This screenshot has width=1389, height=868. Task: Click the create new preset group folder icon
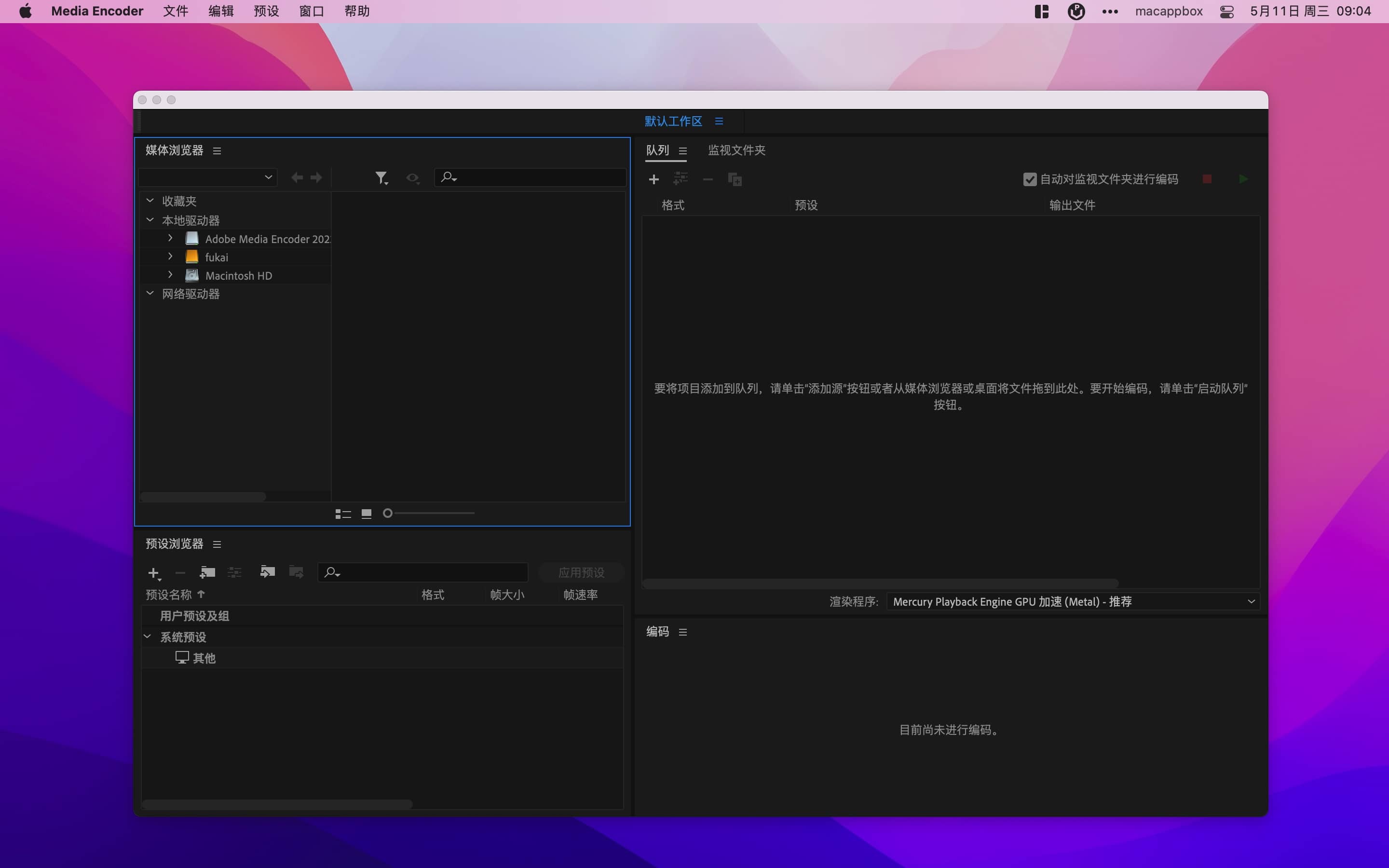coord(207,572)
